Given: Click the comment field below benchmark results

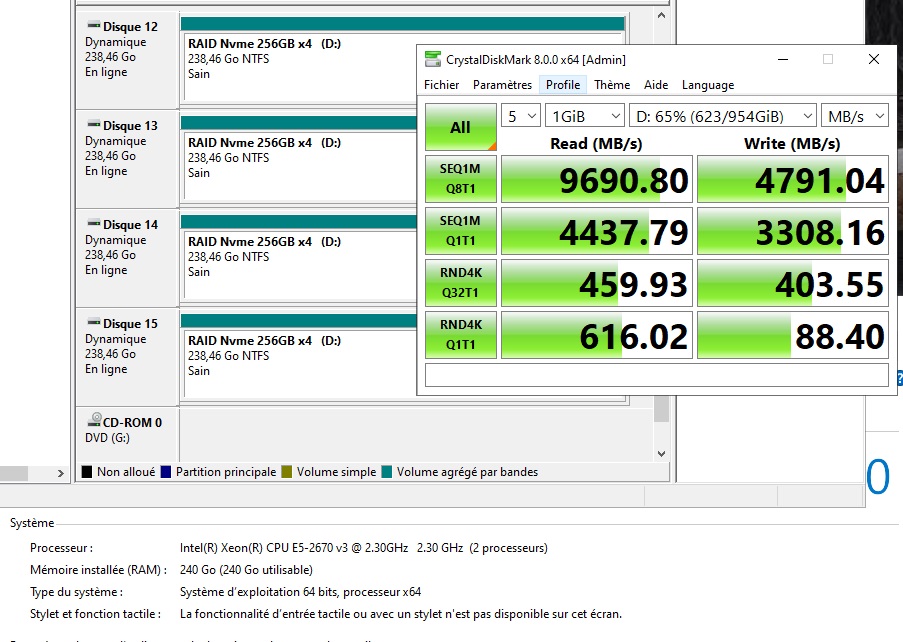Looking at the screenshot, I should point(657,375).
